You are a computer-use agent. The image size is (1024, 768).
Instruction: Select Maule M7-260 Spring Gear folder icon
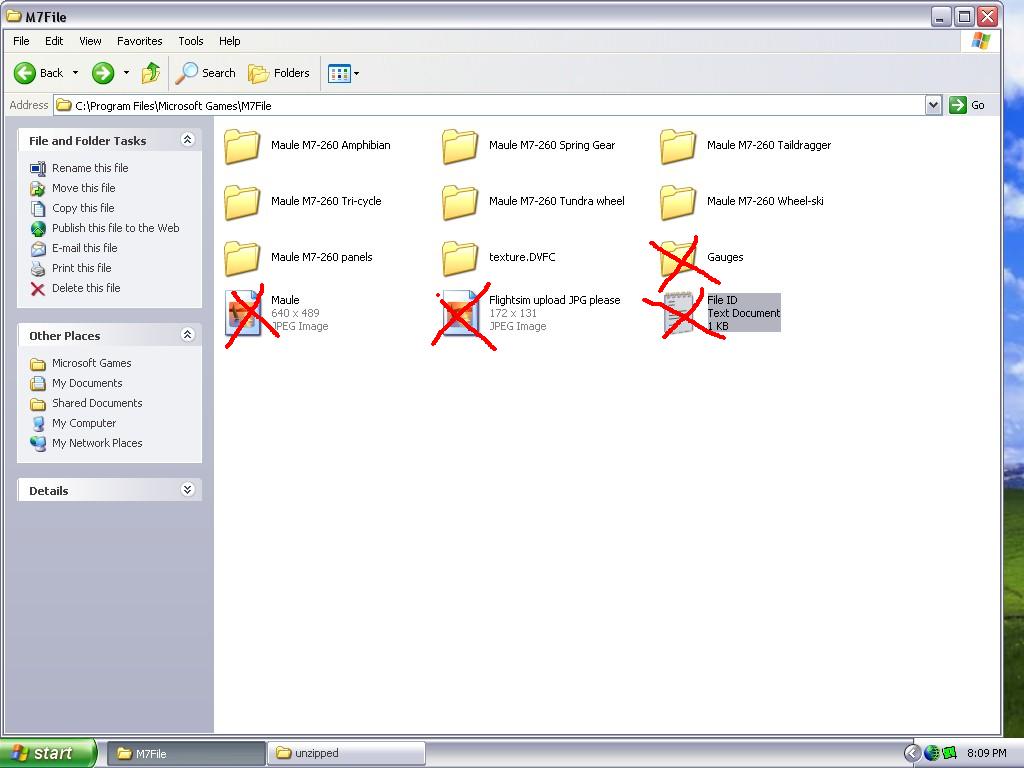point(460,146)
